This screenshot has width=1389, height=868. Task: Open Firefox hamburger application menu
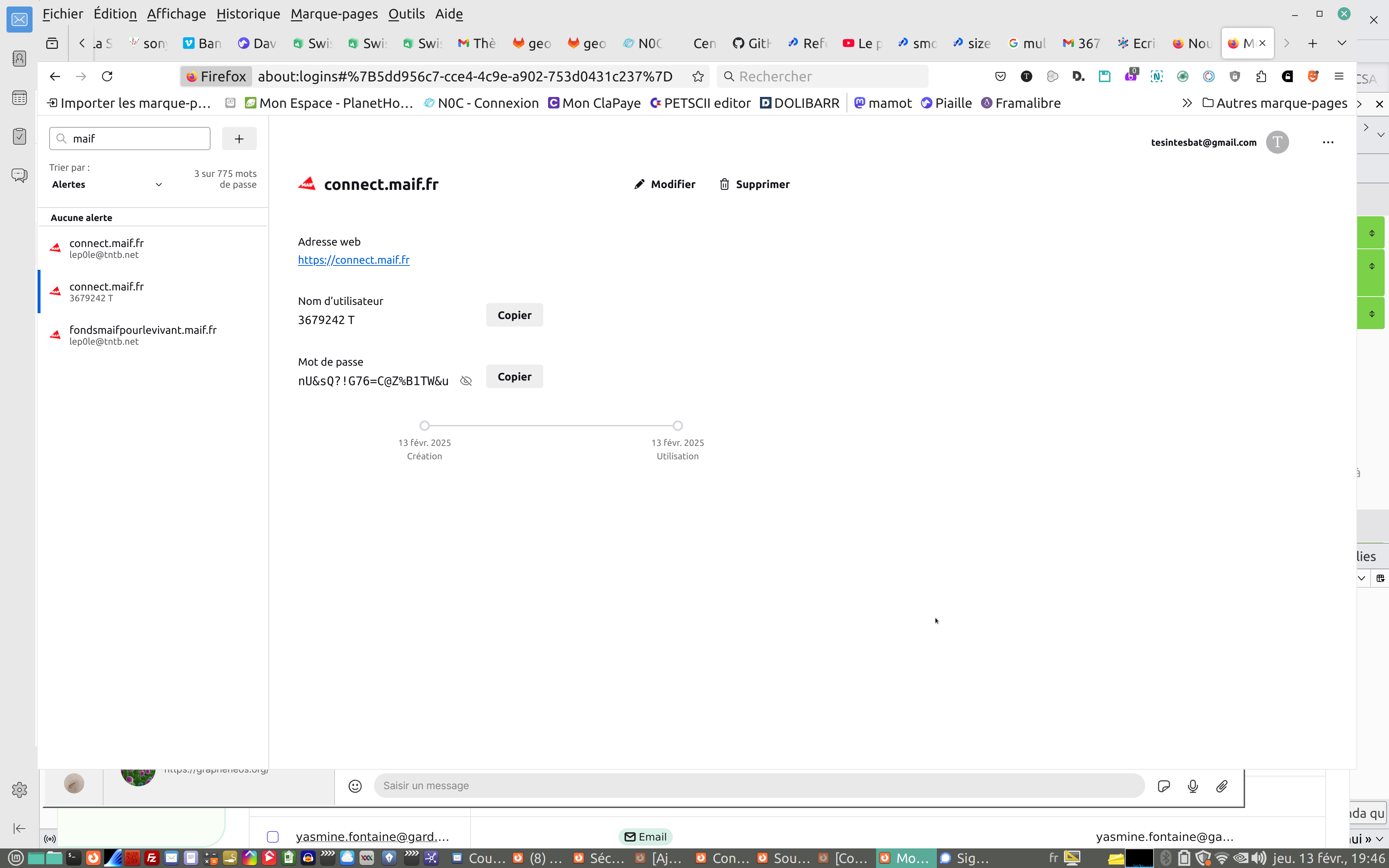click(1339, 76)
